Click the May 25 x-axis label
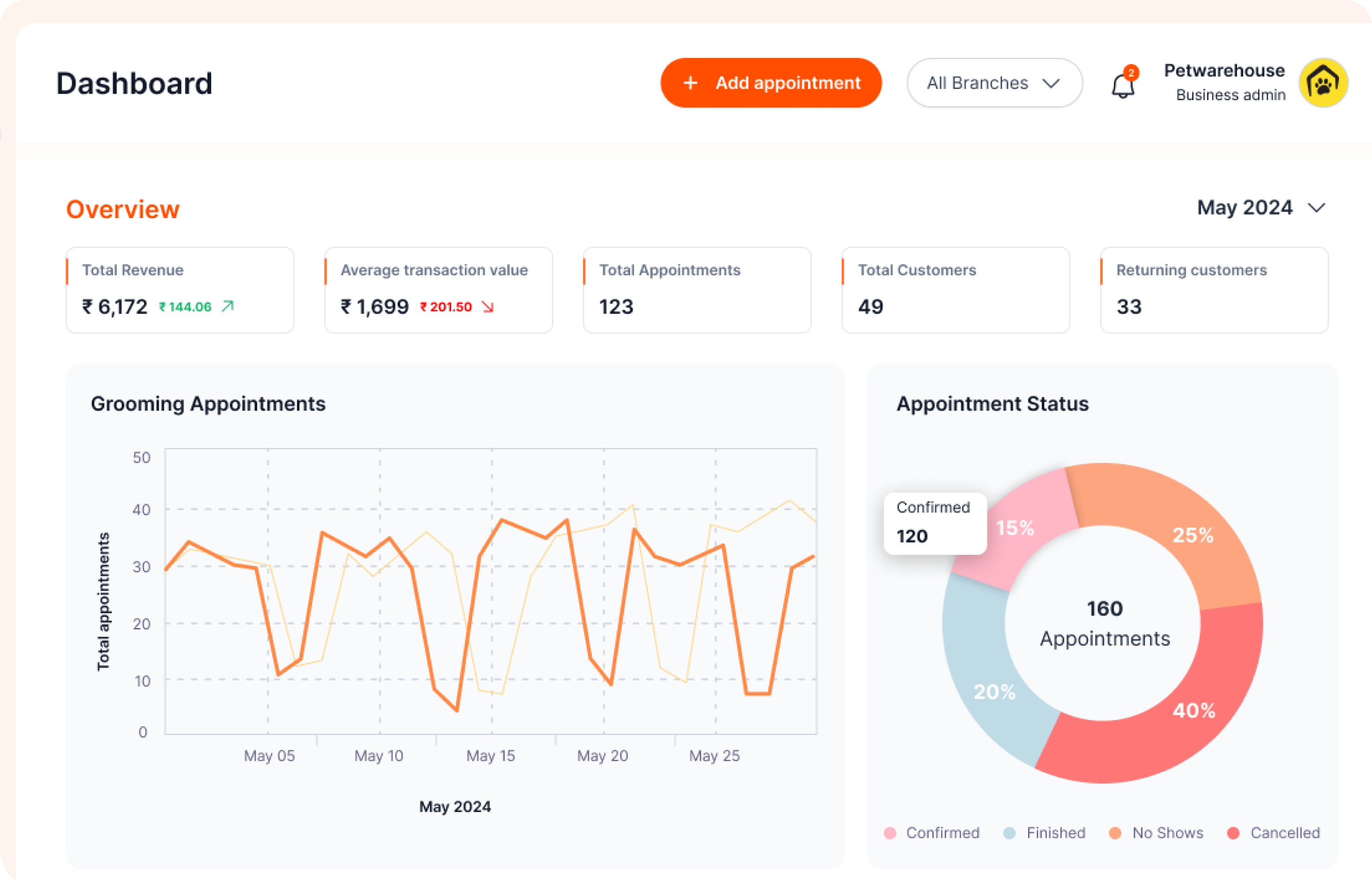The height and width of the screenshot is (888, 1372). [714, 755]
